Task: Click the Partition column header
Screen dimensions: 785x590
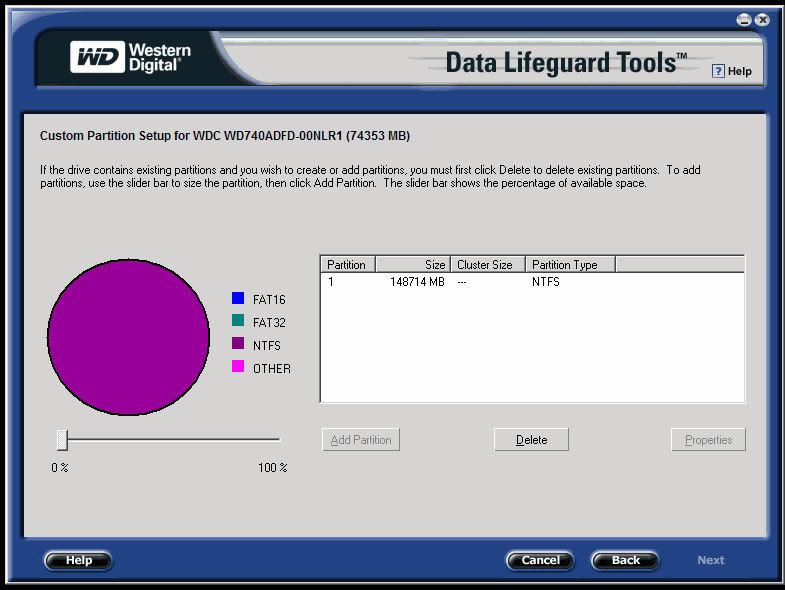Action: coord(348,264)
